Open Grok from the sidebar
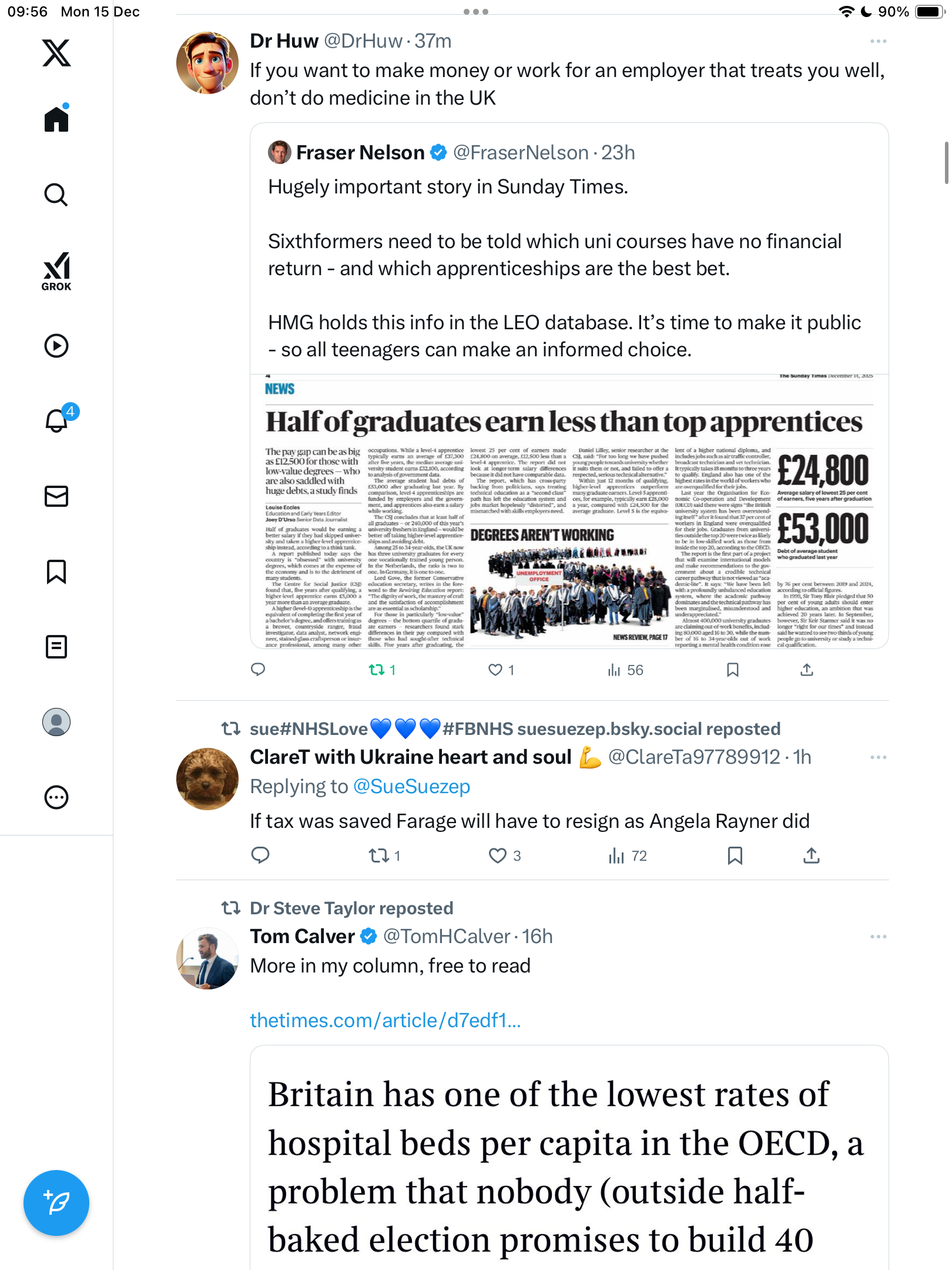 click(x=56, y=271)
